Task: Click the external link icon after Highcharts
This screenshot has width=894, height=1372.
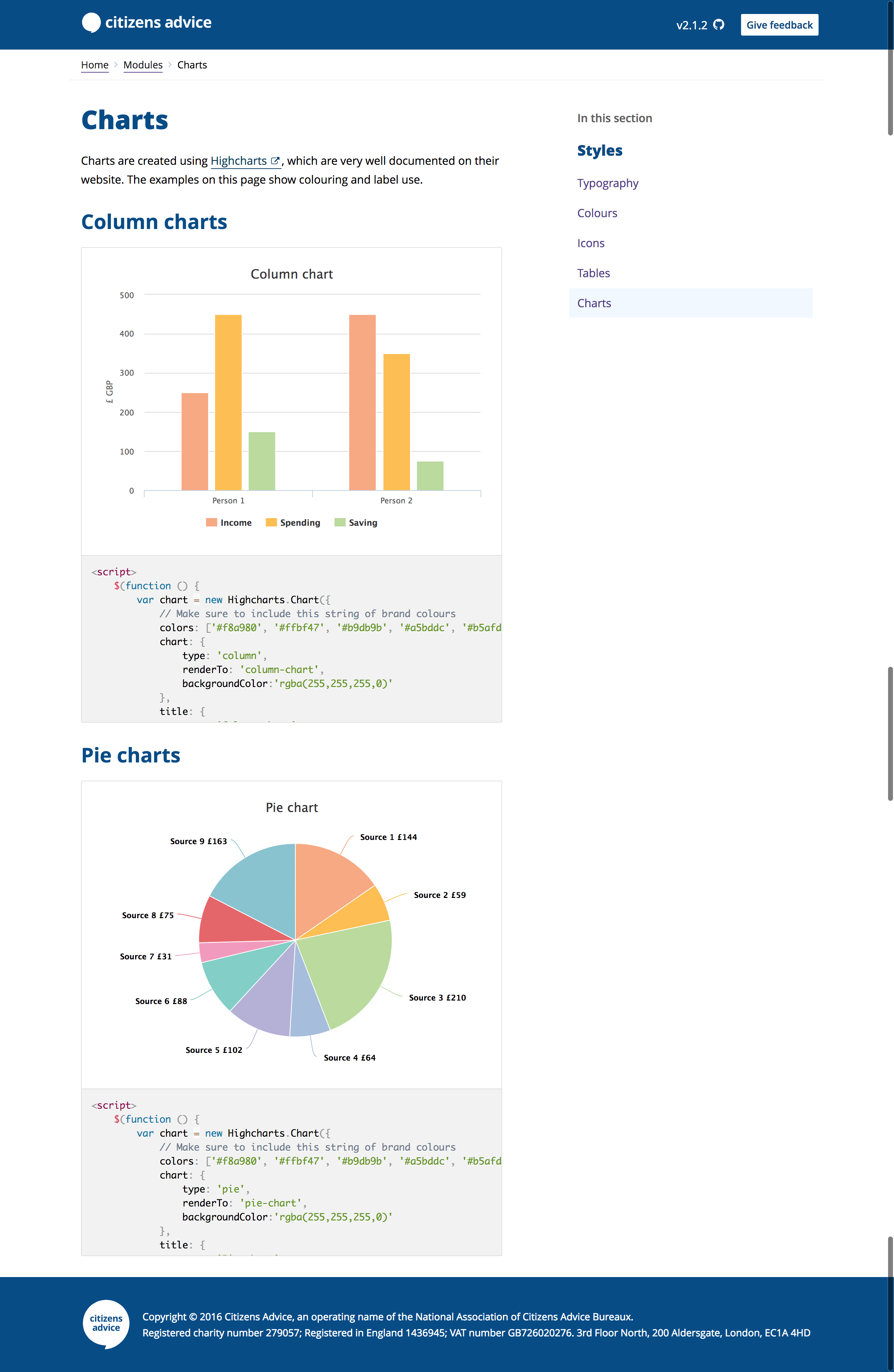Action: pyautogui.click(x=275, y=161)
